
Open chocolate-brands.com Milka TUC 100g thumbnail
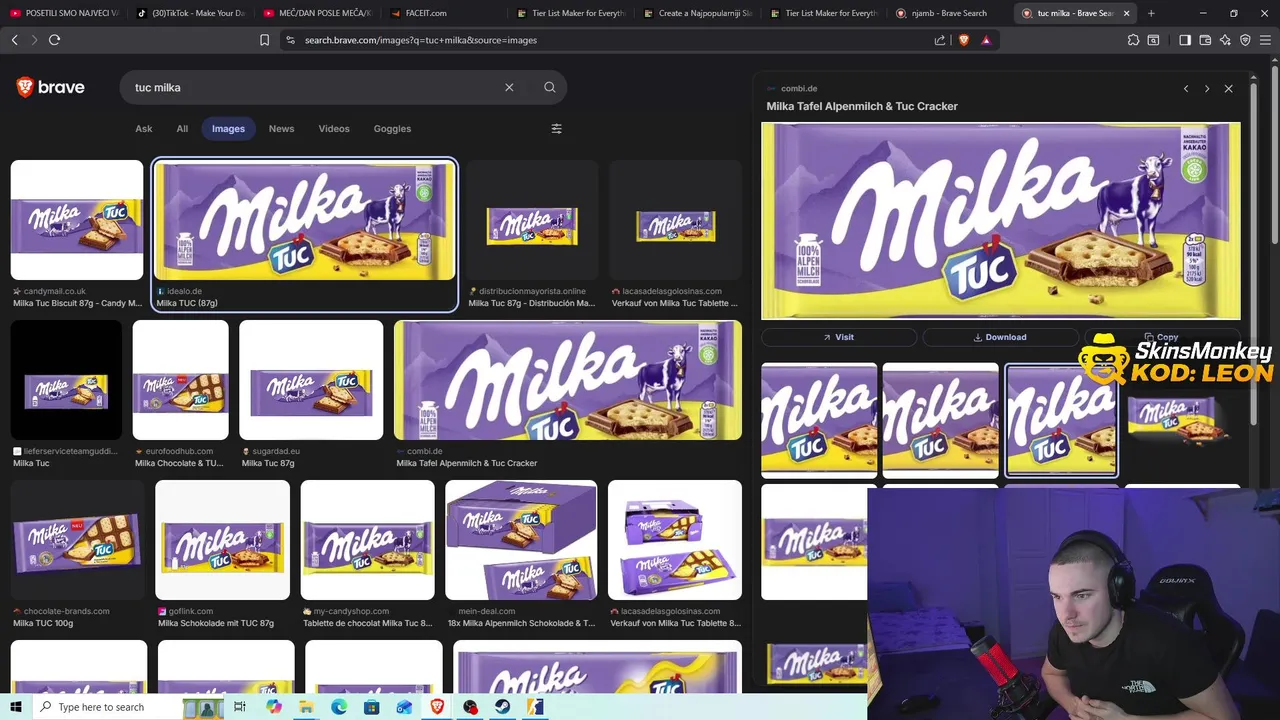coord(77,540)
